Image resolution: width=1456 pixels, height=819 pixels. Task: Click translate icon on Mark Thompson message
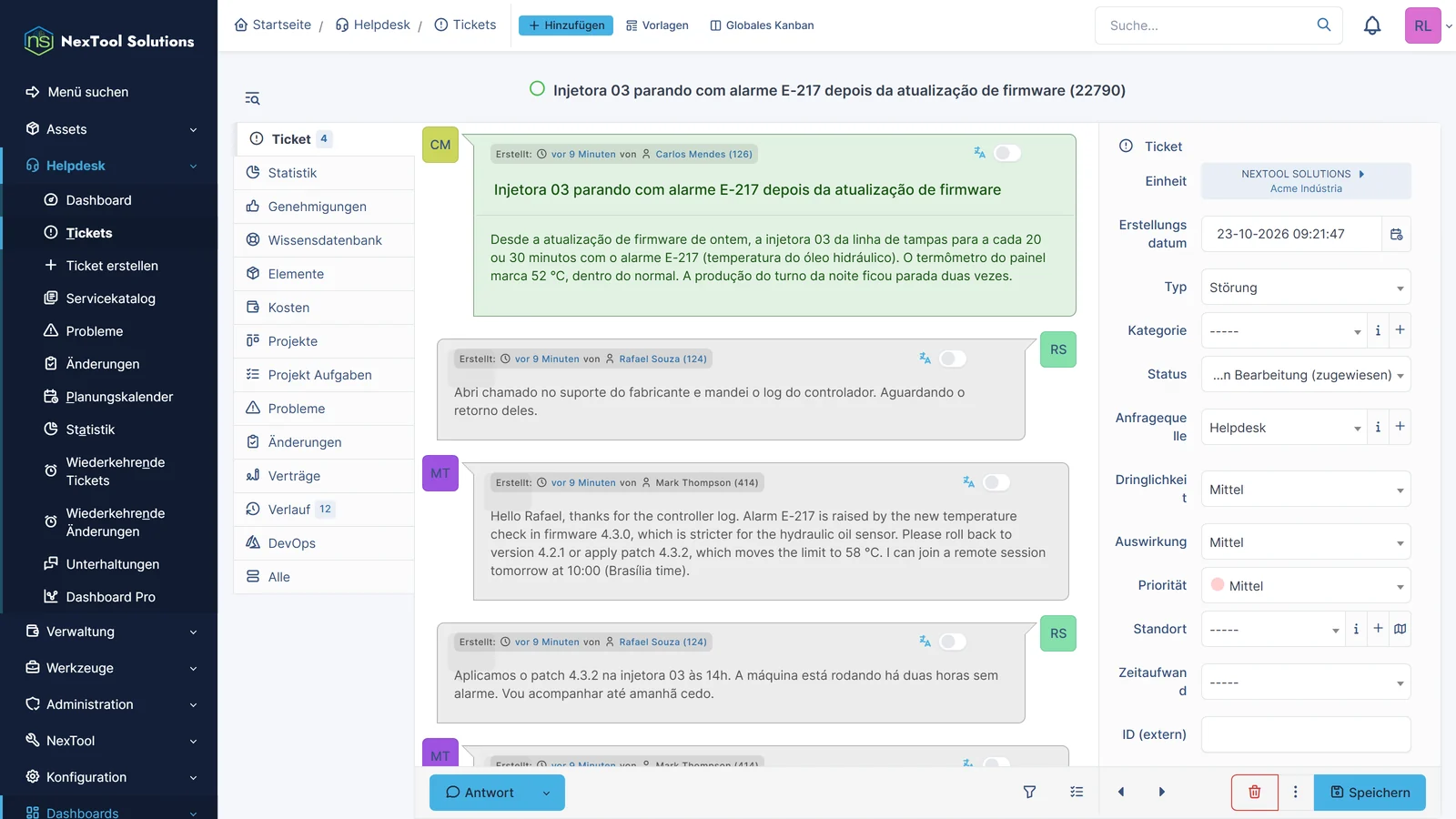[x=968, y=482]
